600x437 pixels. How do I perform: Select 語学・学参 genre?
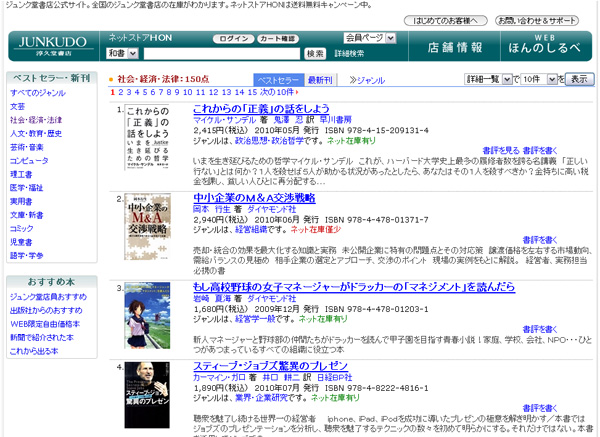click(x=27, y=256)
